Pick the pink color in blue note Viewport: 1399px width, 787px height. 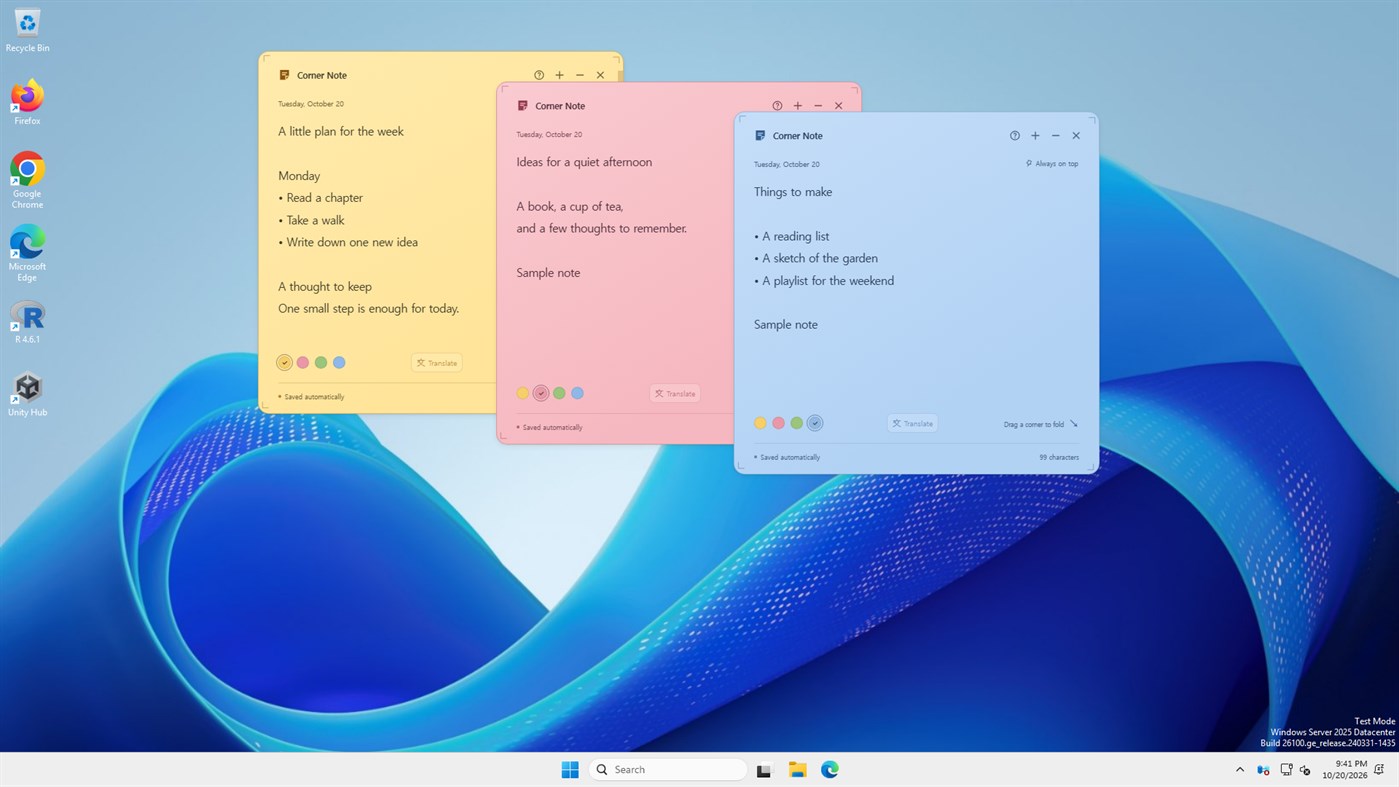779,423
